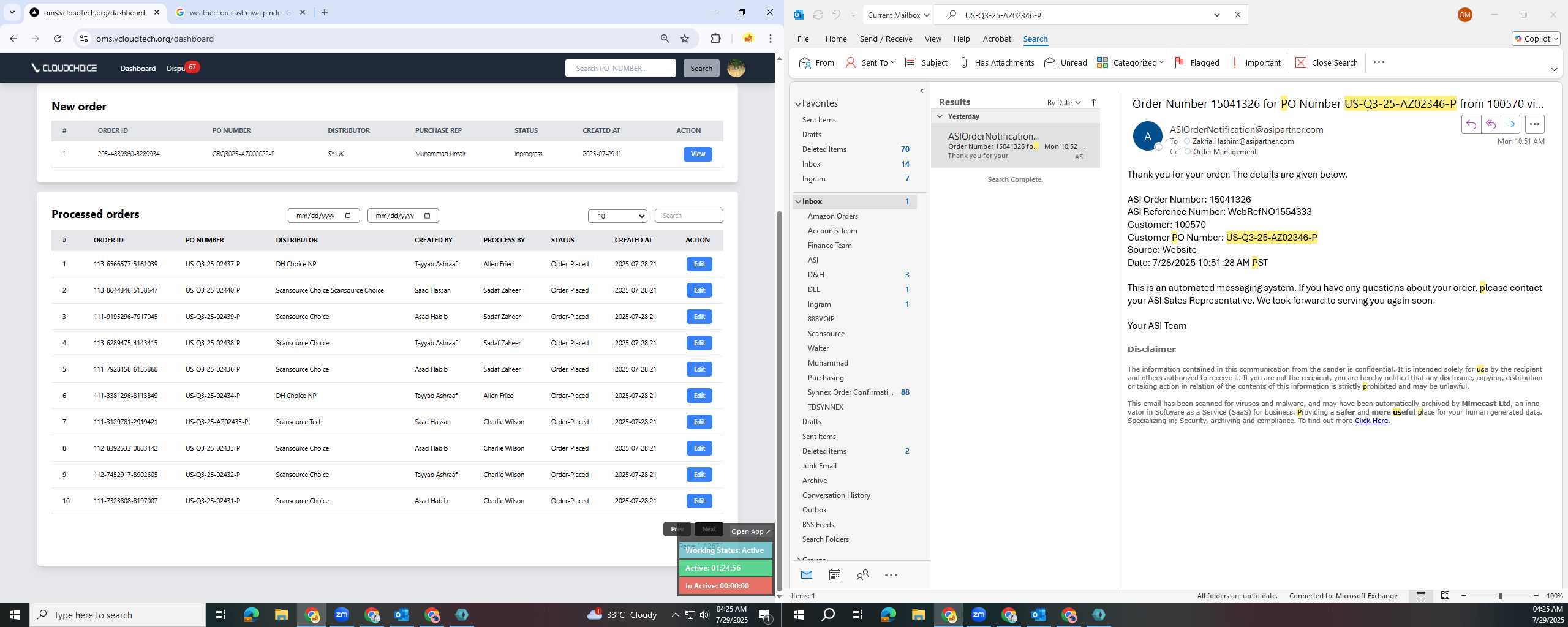Filter by Important emails

pyautogui.click(x=1256, y=62)
